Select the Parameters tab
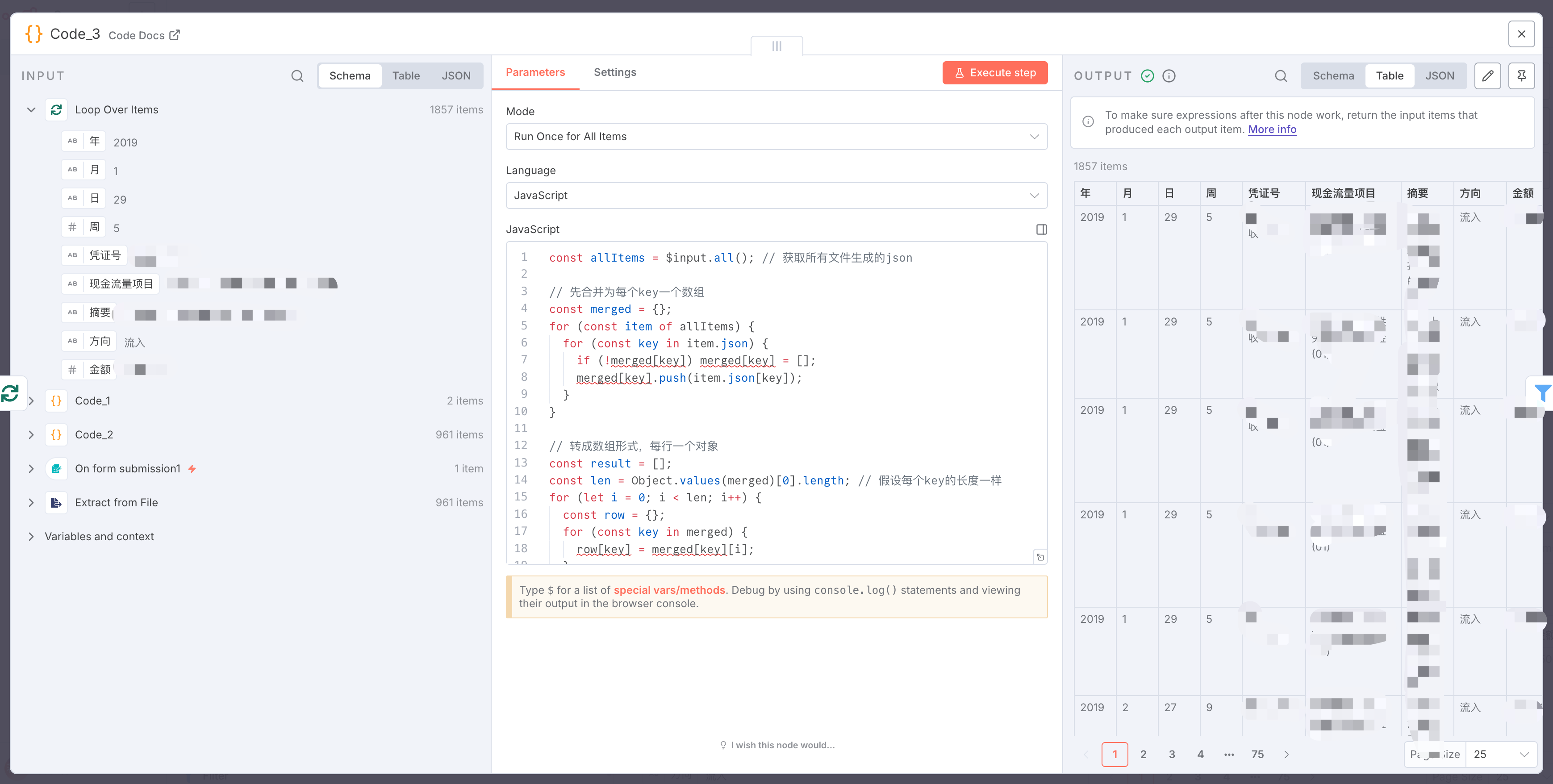This screenshot has height=784, width=1553. tap(535, 72)
